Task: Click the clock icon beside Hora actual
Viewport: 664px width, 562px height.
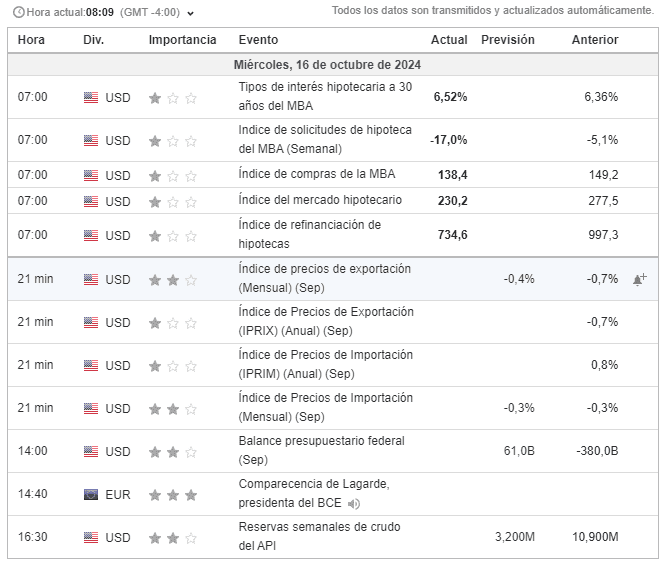Action: pos(19,12)
